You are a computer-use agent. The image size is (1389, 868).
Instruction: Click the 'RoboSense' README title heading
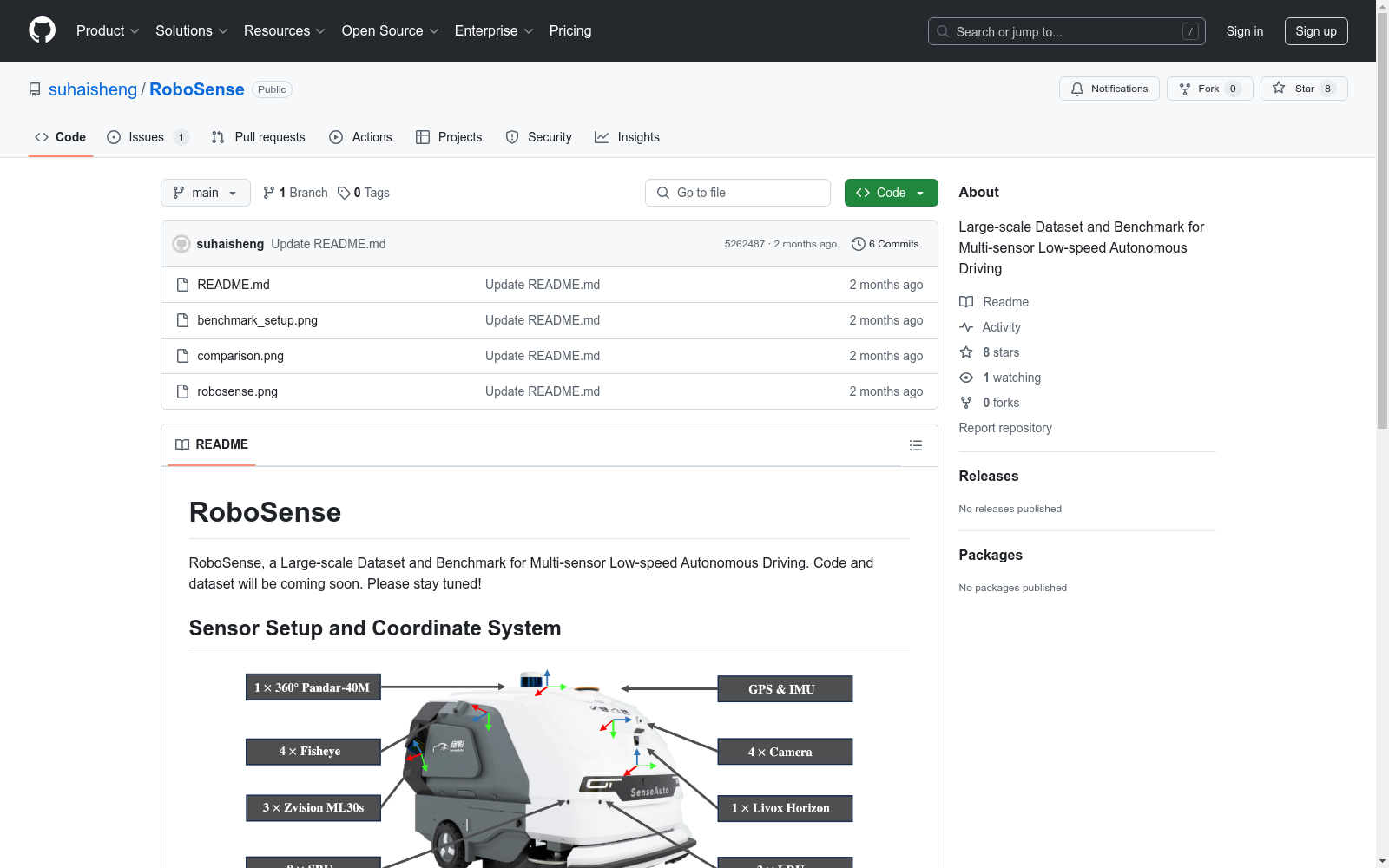(x=265, y=512)
